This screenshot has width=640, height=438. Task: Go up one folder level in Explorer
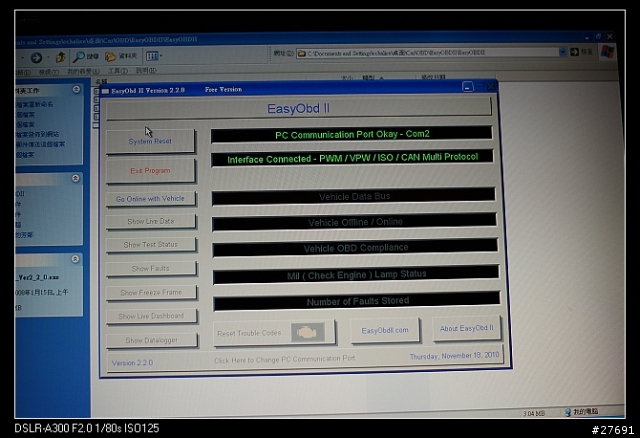pyautogui.click(x=60, y=57)
